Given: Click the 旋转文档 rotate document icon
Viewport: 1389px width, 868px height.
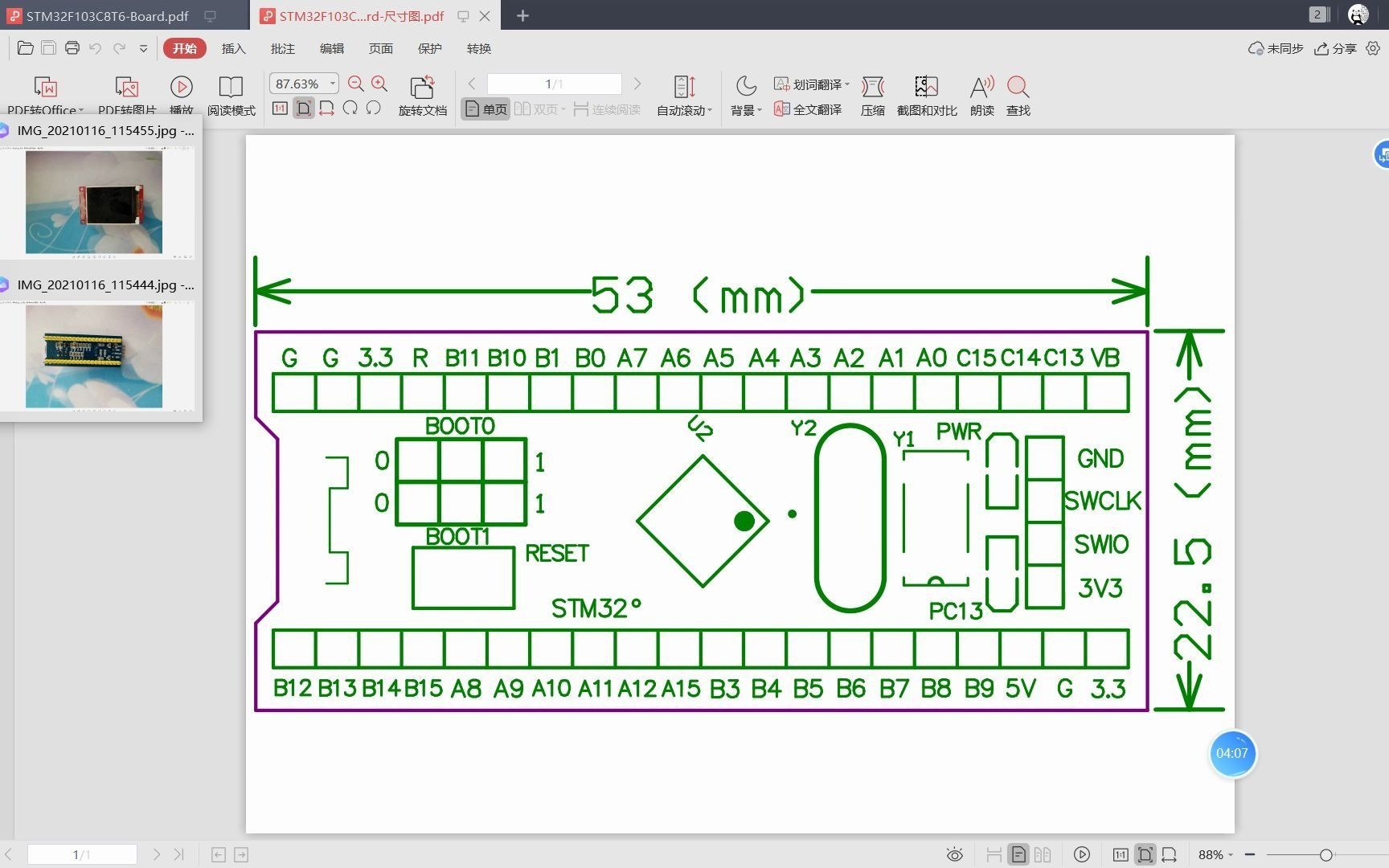Looking at the screenshot, I should click(422, 87).
